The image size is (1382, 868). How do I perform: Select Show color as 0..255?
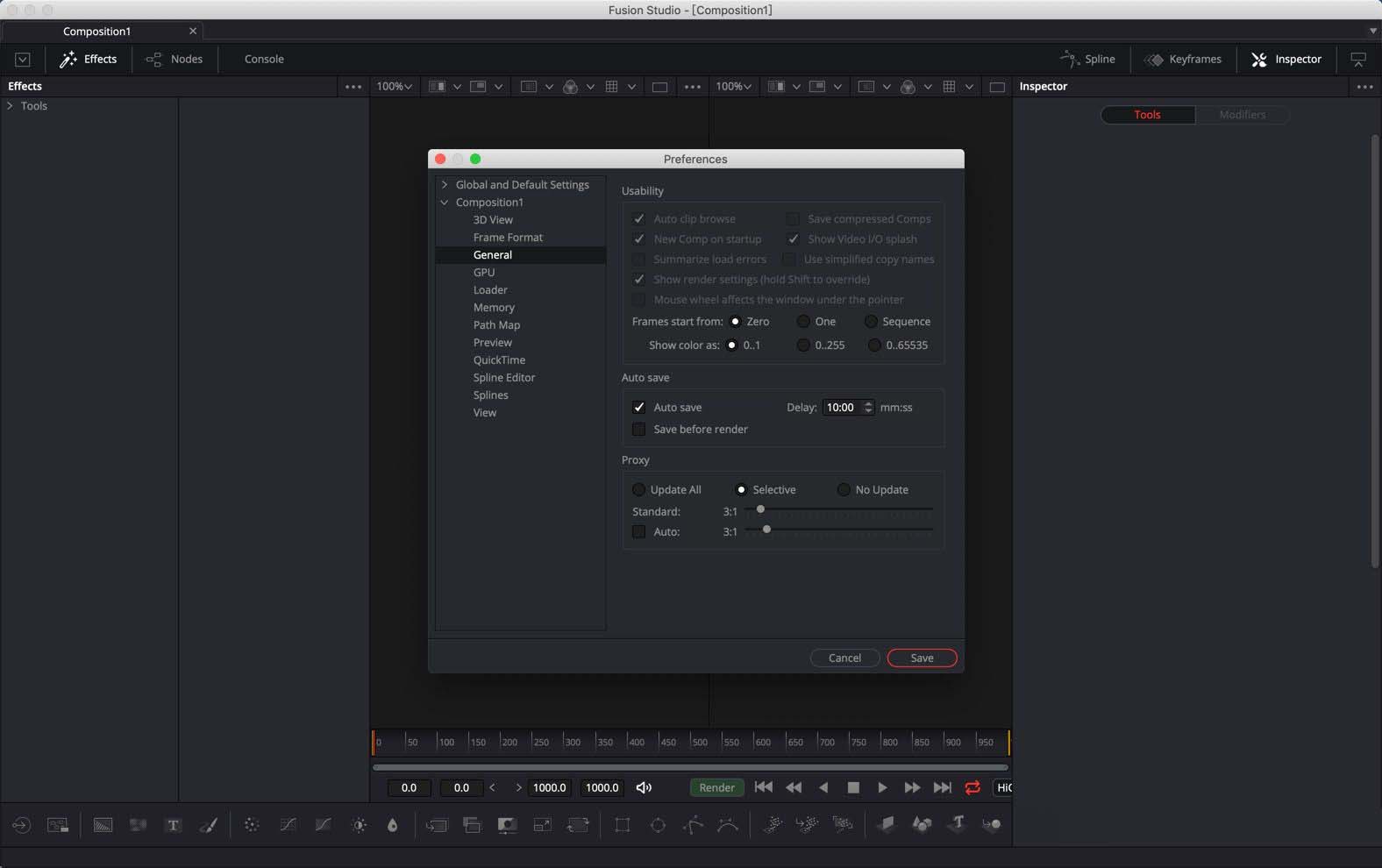(803, 345)
